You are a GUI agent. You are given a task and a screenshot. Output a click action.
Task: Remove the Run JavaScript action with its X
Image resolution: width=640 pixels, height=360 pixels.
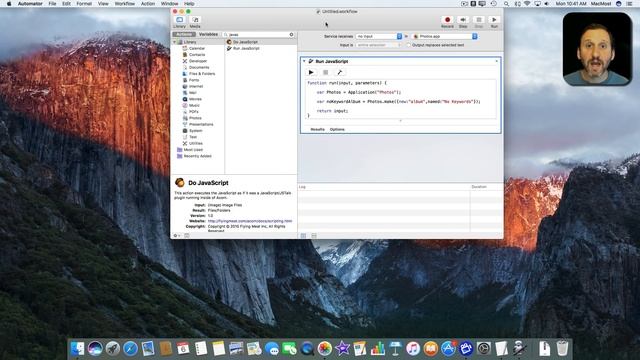(497, 61)
